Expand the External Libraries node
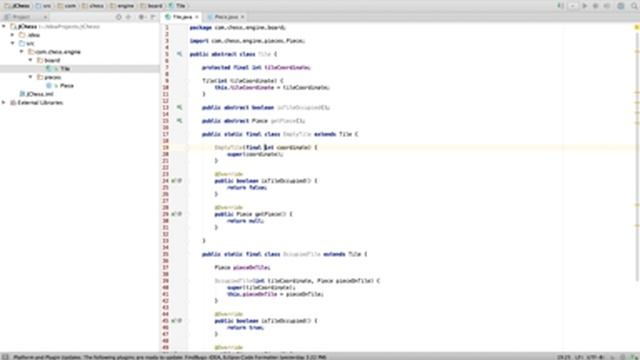640x360 pixels. point(4,102)
